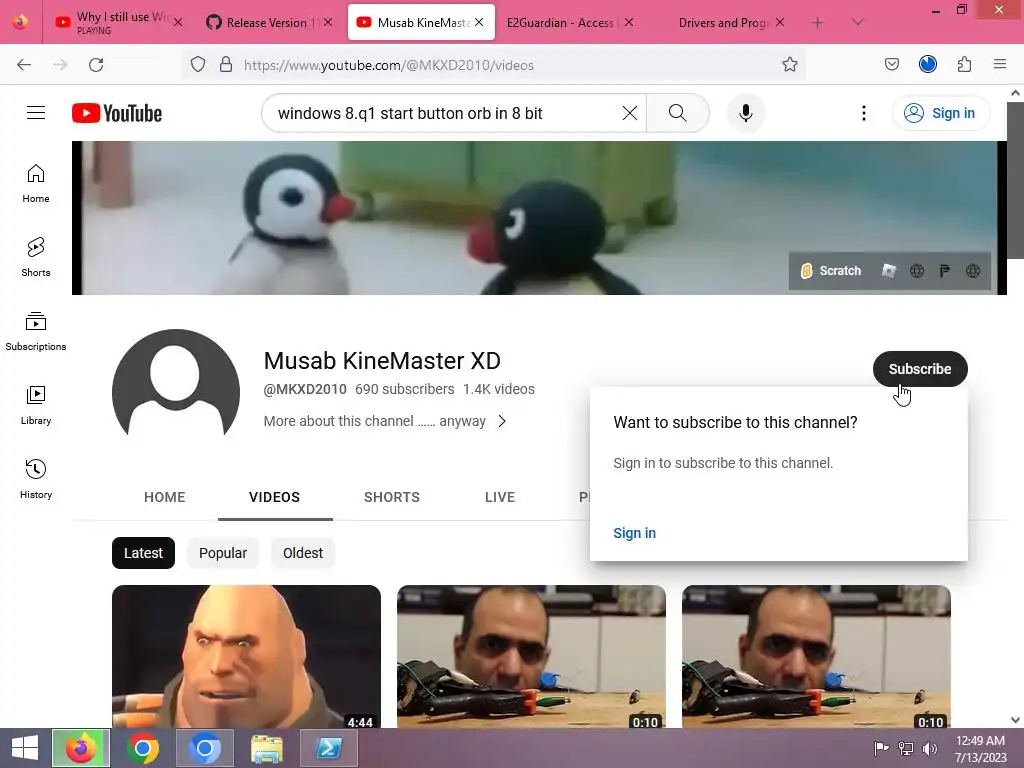Open the Firefox application menu
The width and height of the screenshot is (1024, 768).
1000,65
